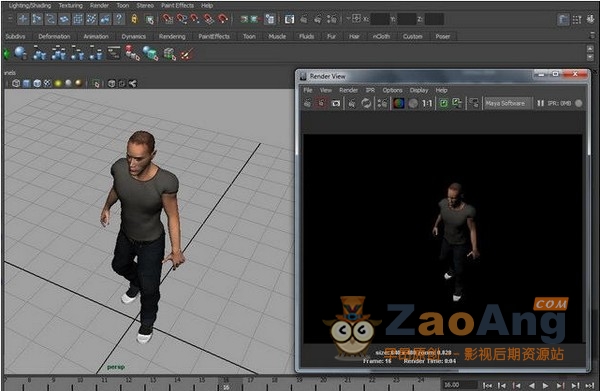Display alpha channel in Render View
Screen dimensions: 600x391
click(x=413, y=103)
